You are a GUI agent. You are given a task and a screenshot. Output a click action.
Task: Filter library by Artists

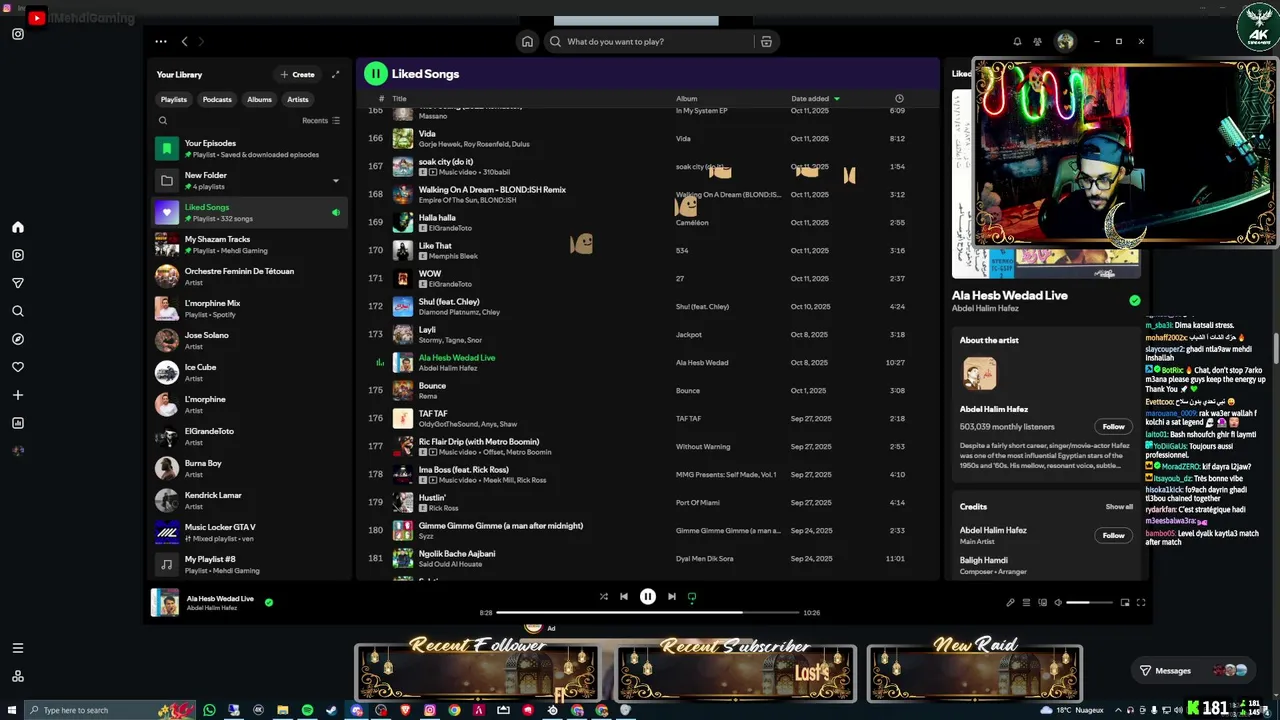(x=298, y=100)
